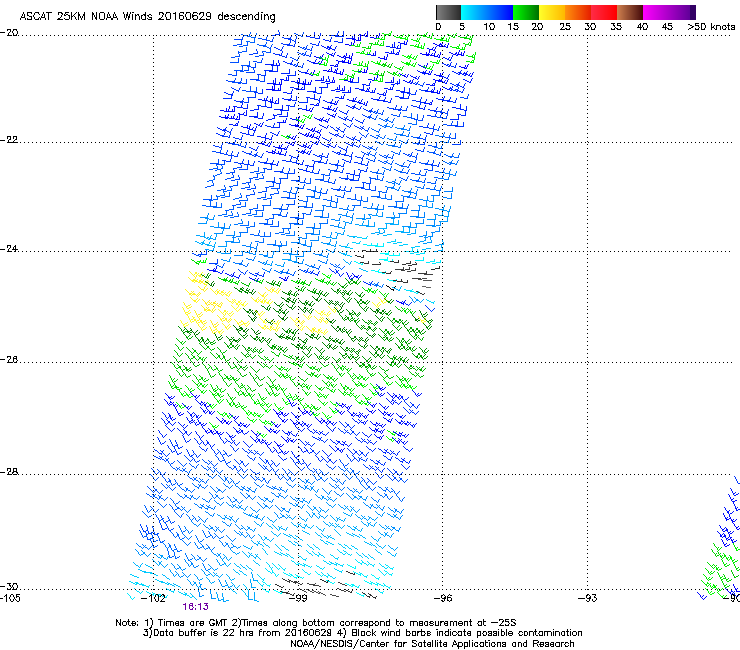Click the longitude label -105
This screenshot has height=650, width=740.
click(x=10, y=598)
